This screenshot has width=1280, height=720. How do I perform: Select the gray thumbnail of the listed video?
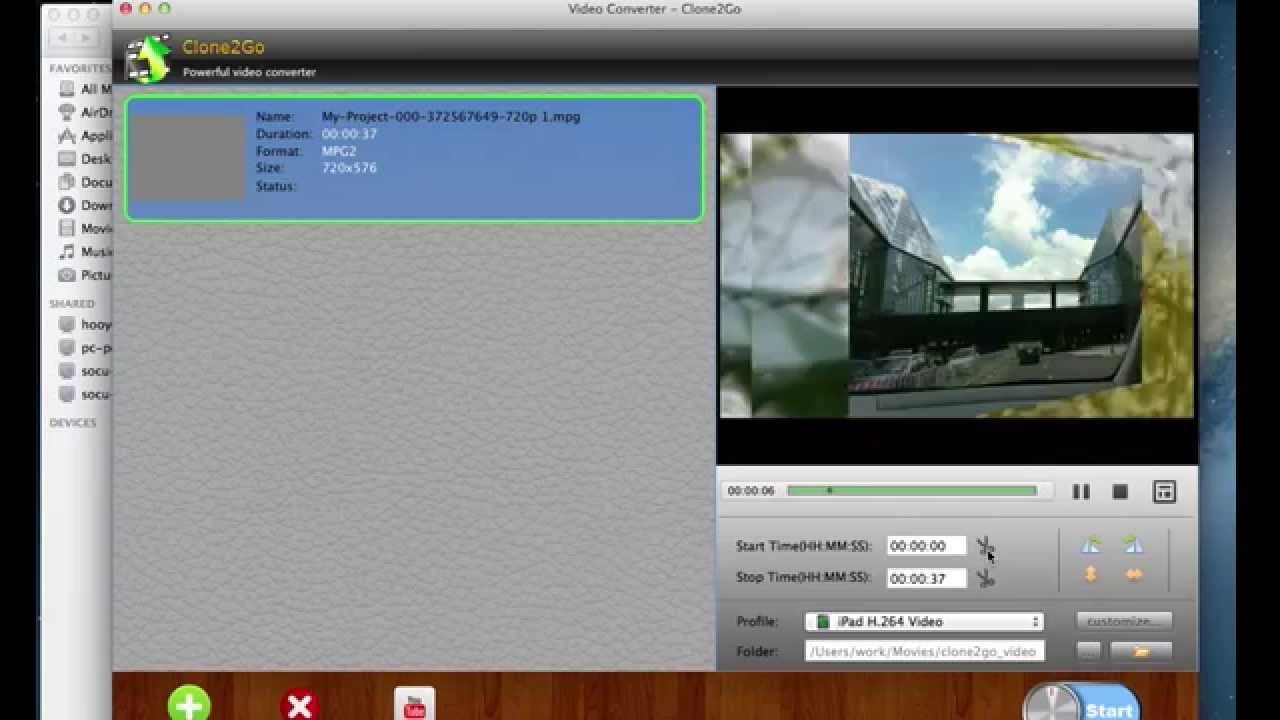189,158
